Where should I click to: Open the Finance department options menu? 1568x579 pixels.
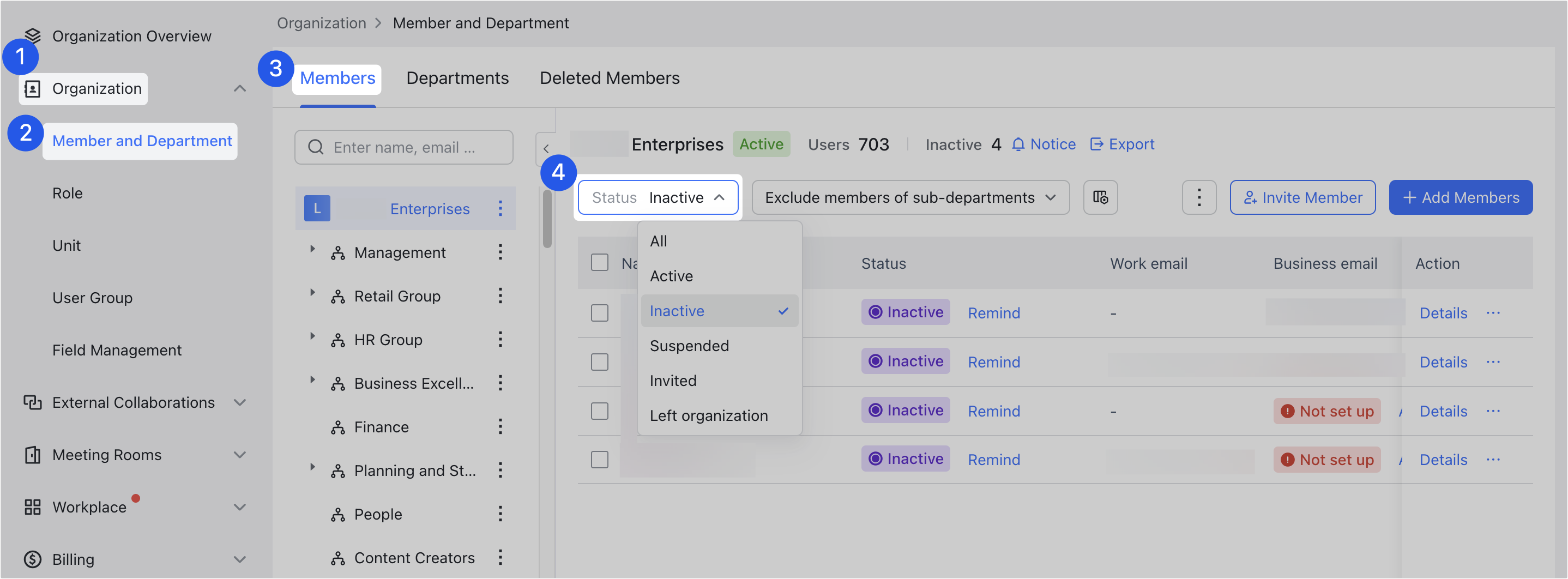click(500, 427)
